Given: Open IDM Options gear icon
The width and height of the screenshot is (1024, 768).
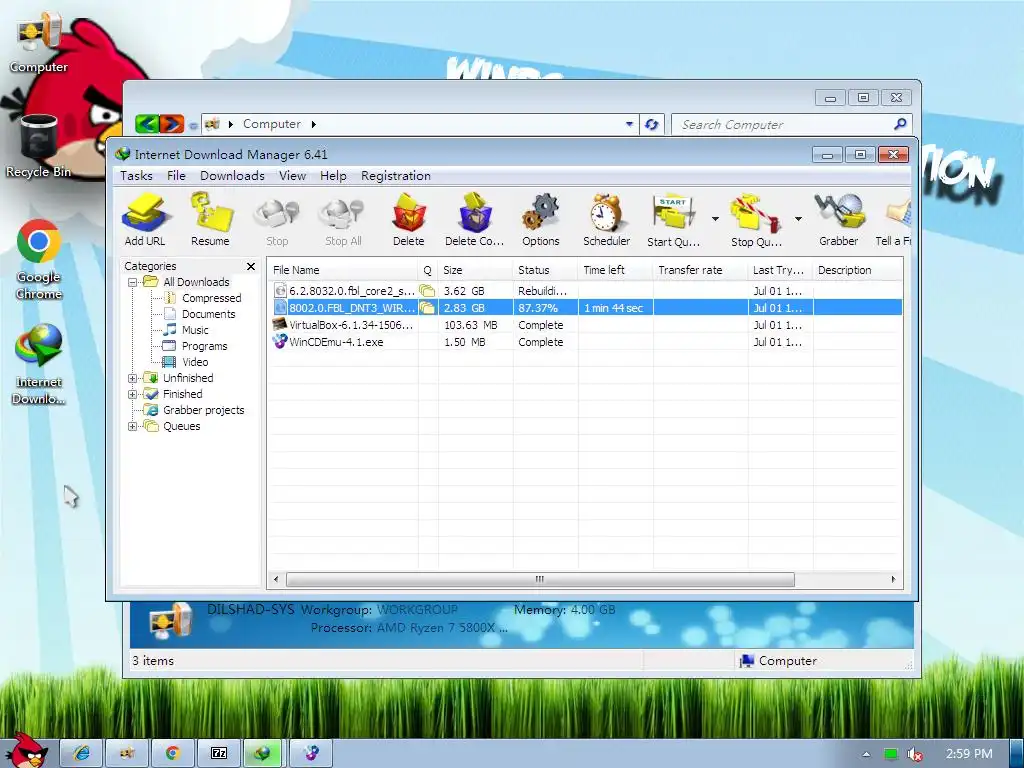Looking at the screenshot, I should 541,219.
